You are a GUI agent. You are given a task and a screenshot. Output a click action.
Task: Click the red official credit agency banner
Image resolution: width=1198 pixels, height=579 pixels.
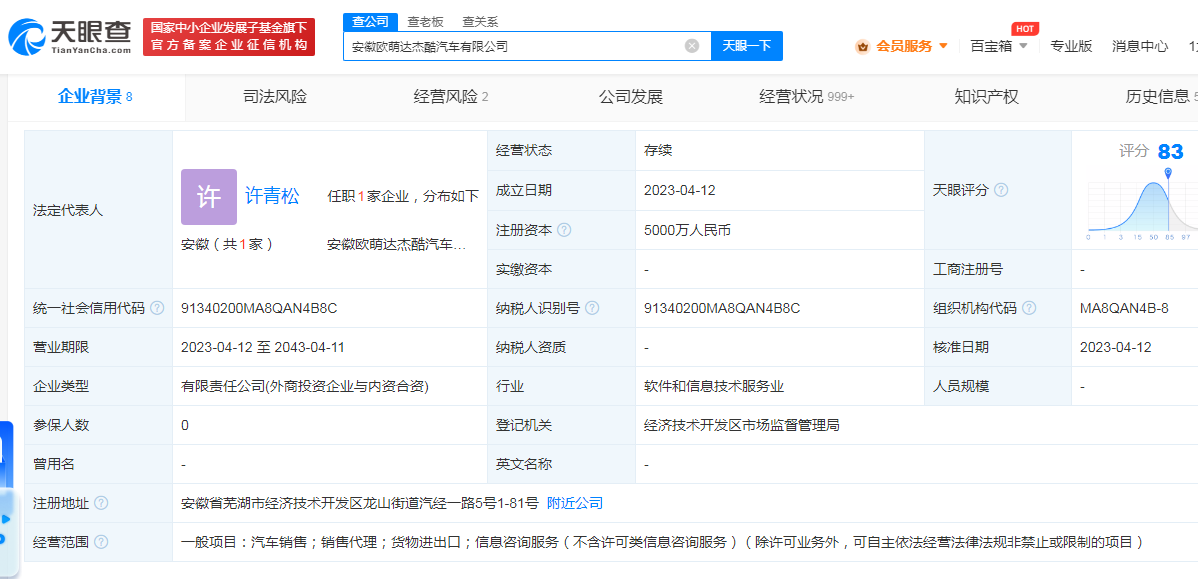pyautogui.click(x=229, y=37)
